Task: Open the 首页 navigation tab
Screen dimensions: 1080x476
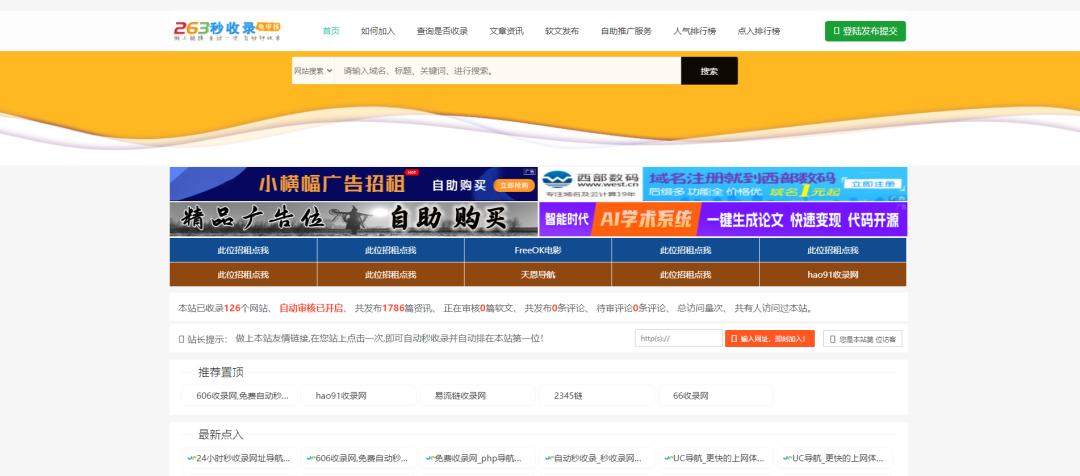Action: coord(331,31)
